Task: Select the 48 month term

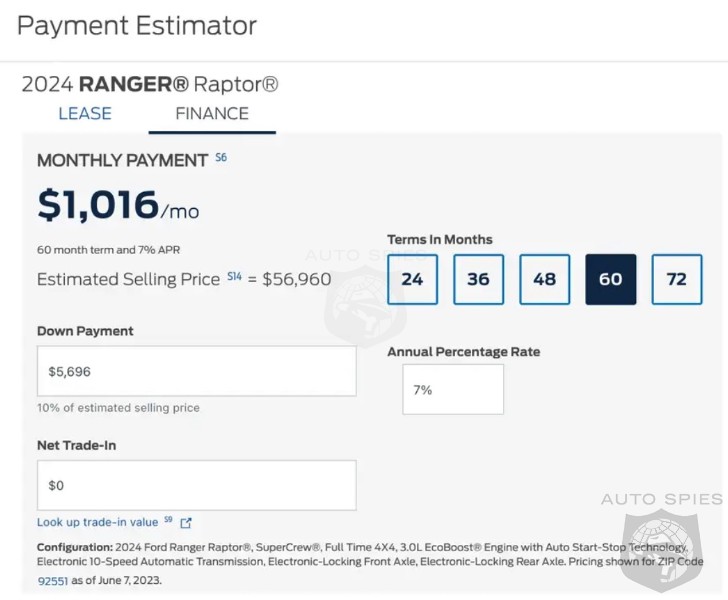Action: pos(545,279)
